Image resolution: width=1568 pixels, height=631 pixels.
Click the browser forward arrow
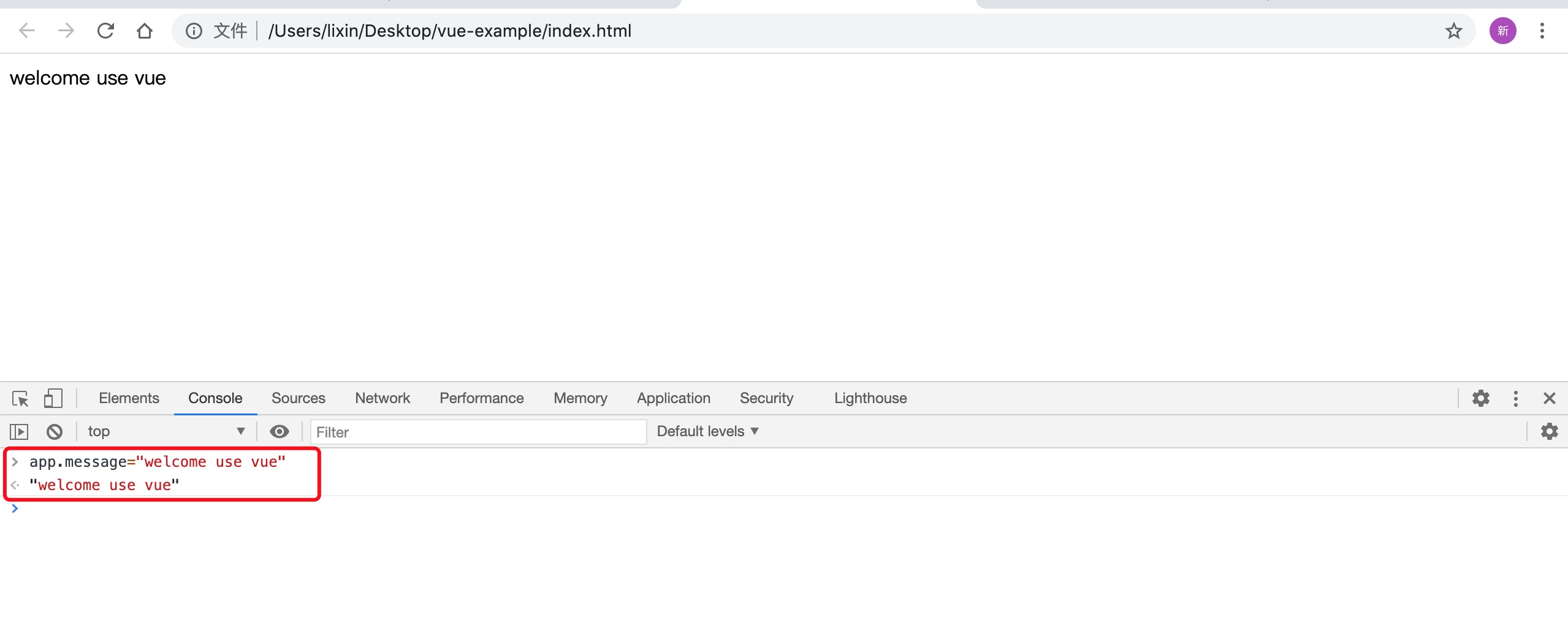point(66,31)
